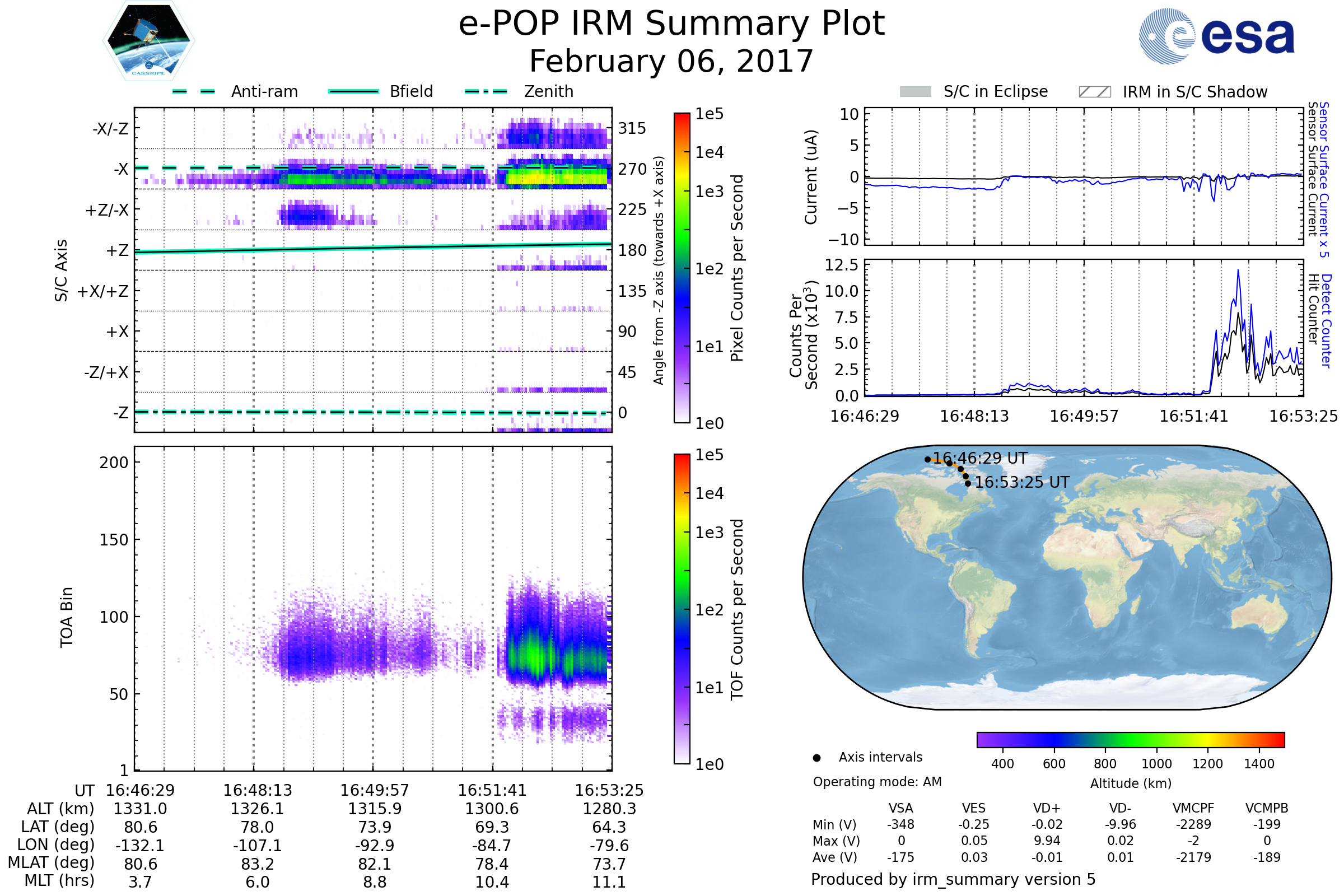Click the TOF Counts per Second colorbar
1344x896 pixels.
[x=682, y=609]
